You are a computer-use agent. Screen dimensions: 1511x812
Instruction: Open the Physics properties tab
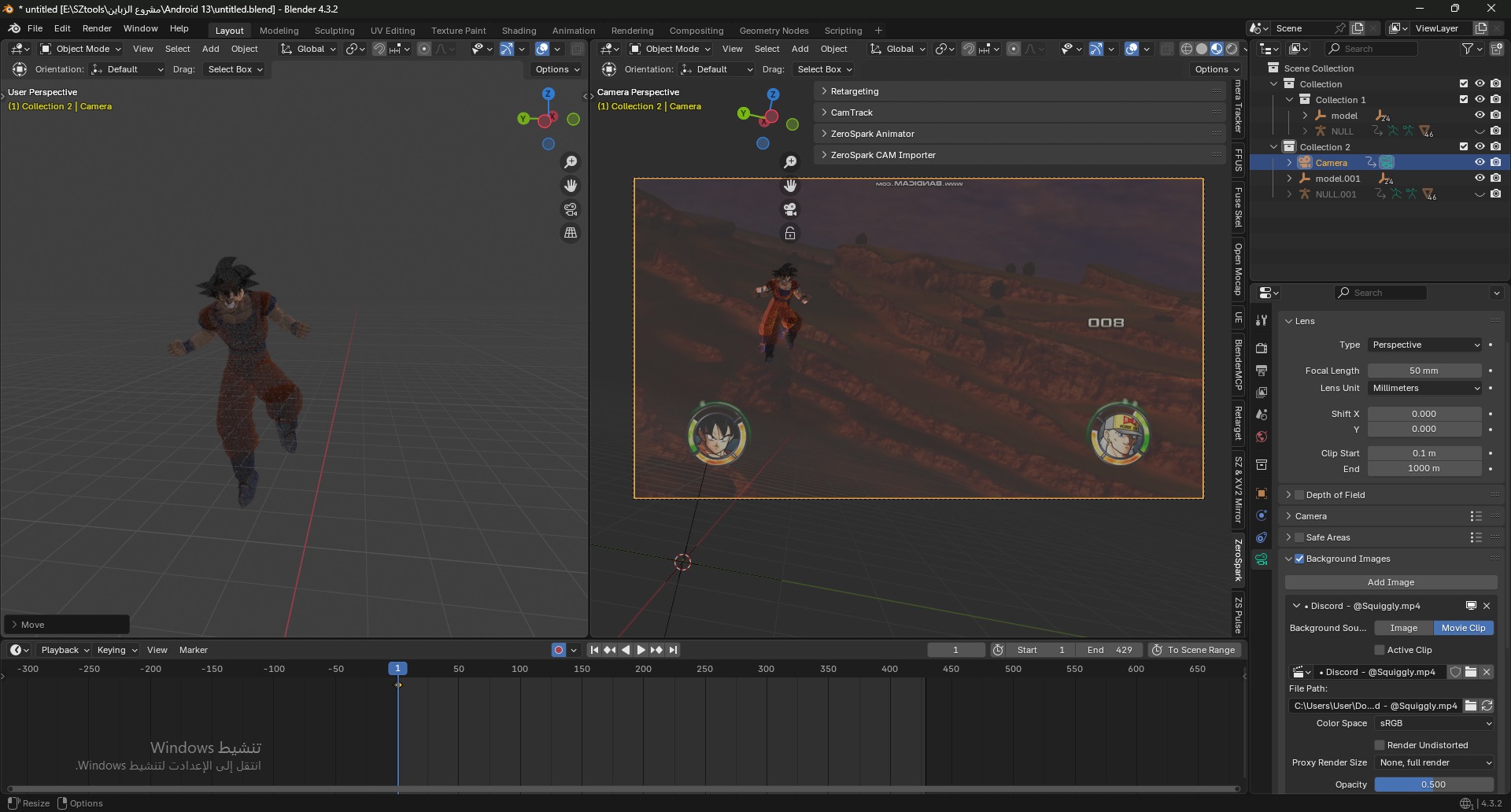click(1262, 515)
